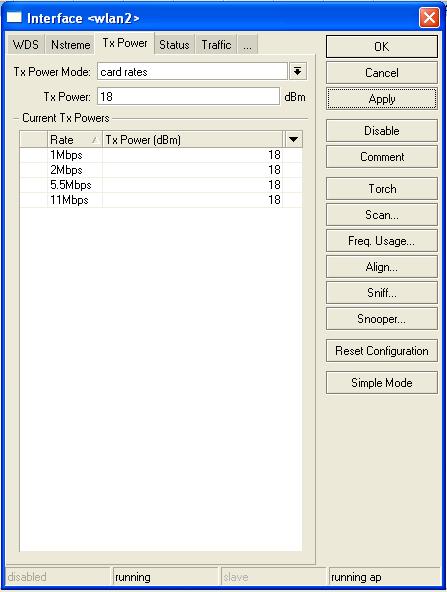Open the Scan... dialog
This screenshot has height=592, width=447.
point(382,214)
